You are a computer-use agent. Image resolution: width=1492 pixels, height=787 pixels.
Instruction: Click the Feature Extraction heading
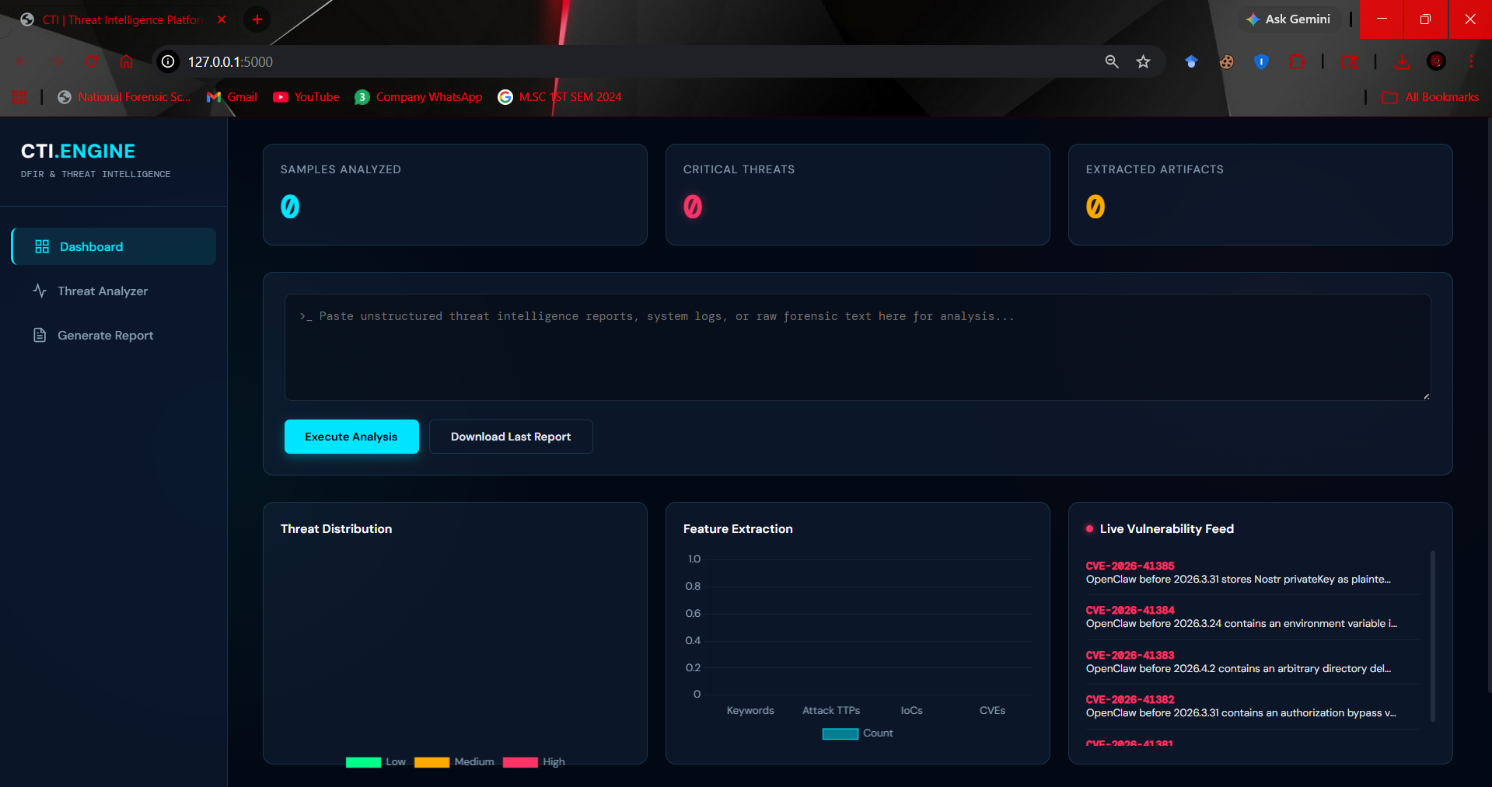(738, 529)
